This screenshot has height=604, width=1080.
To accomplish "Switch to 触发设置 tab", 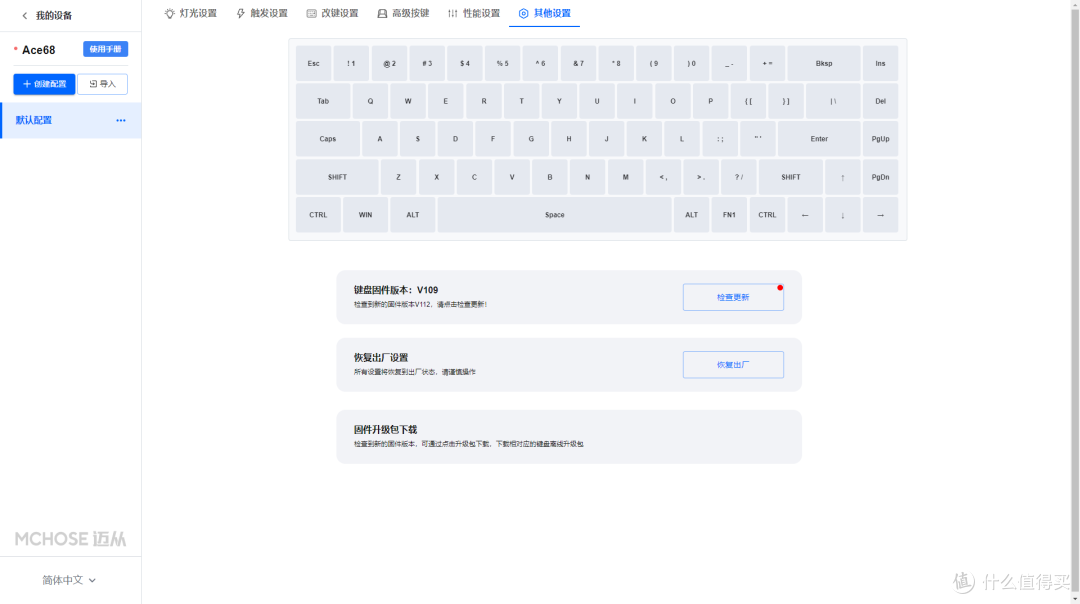I will [x=262, y=13].
